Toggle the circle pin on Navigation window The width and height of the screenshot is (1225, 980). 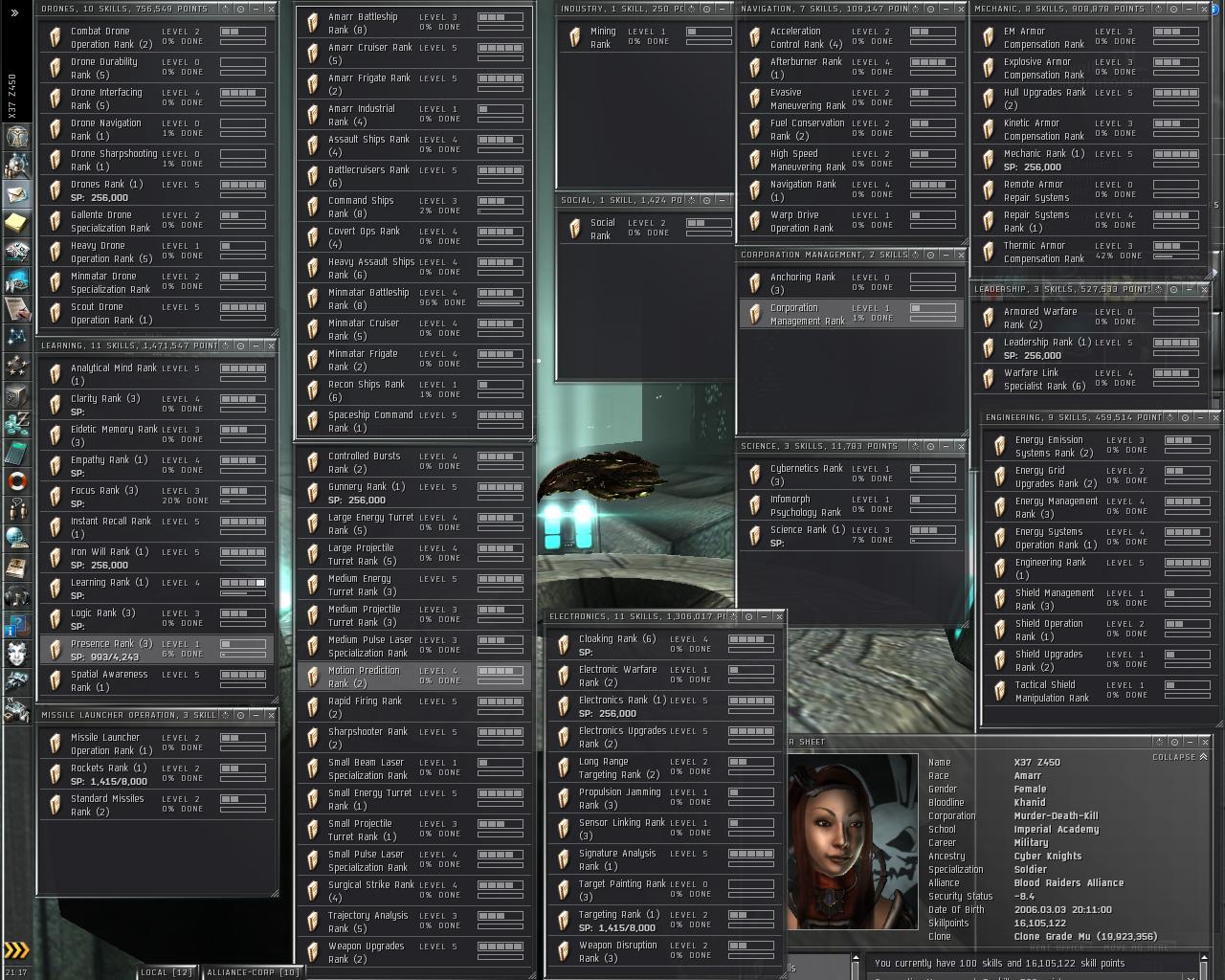(x=929, y=9)
